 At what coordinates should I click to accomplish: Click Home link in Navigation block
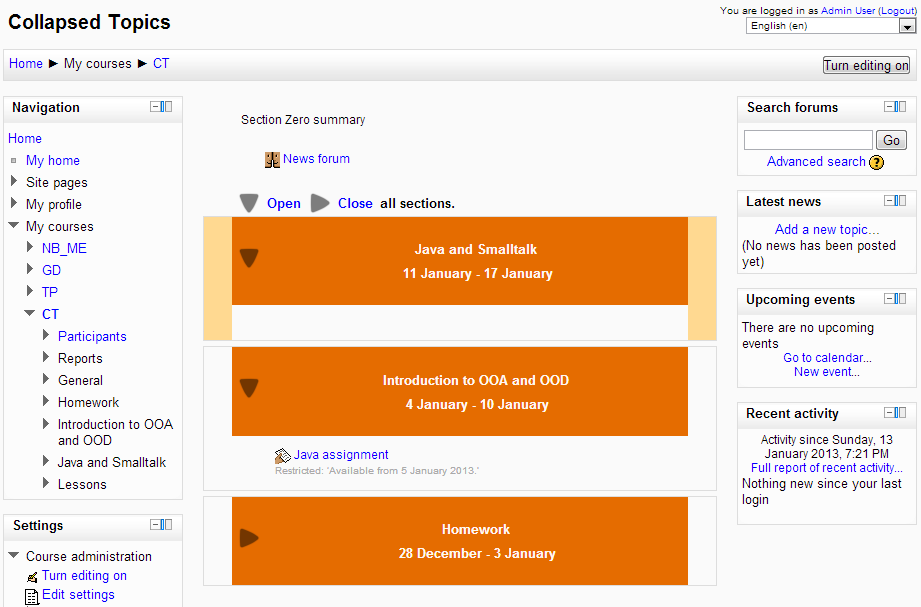[25, 139]
